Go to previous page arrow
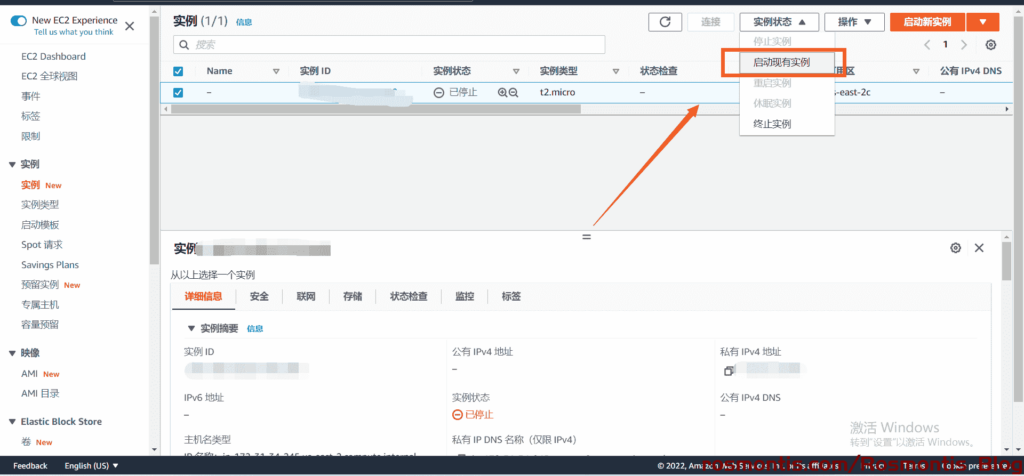 point(927,44)
